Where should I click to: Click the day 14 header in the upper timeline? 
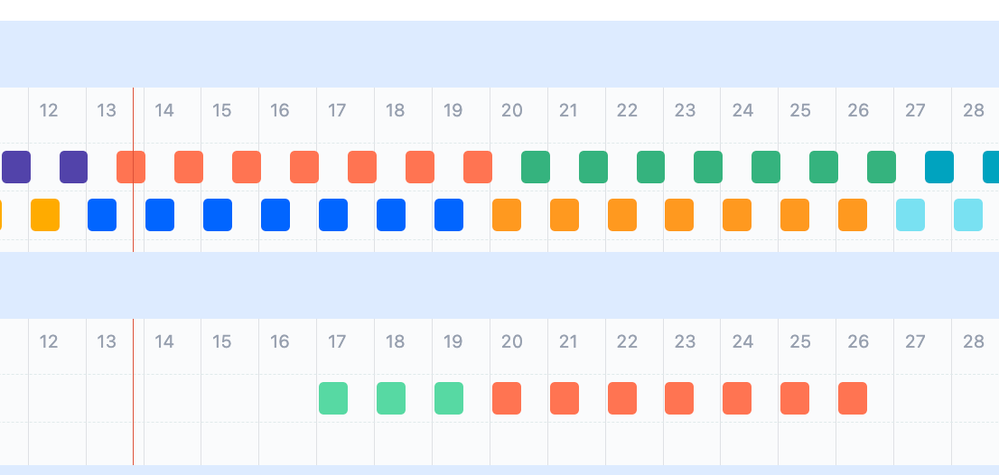point(164,111)
